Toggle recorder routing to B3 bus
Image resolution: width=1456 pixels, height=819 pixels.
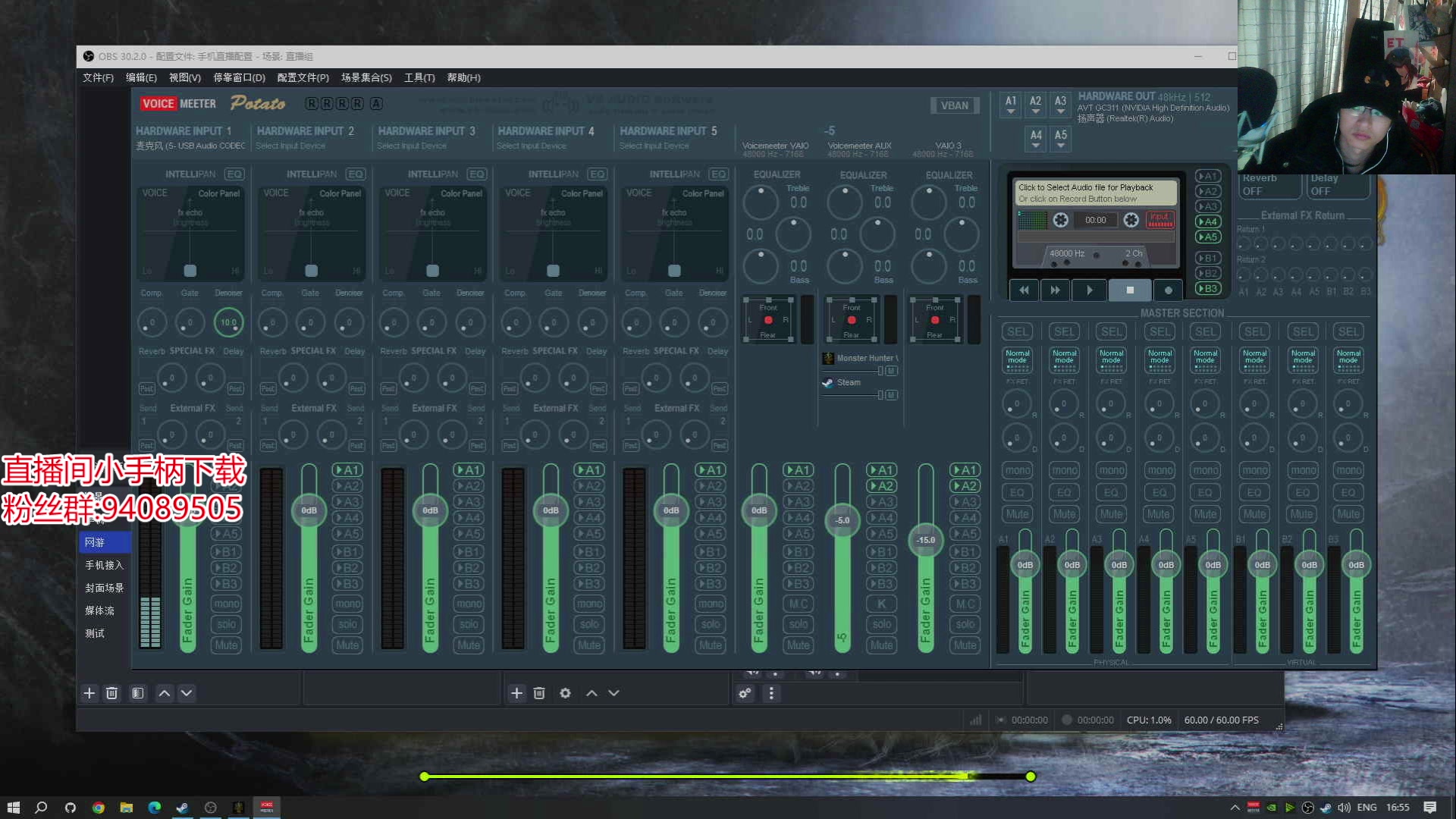[1207, 289]
